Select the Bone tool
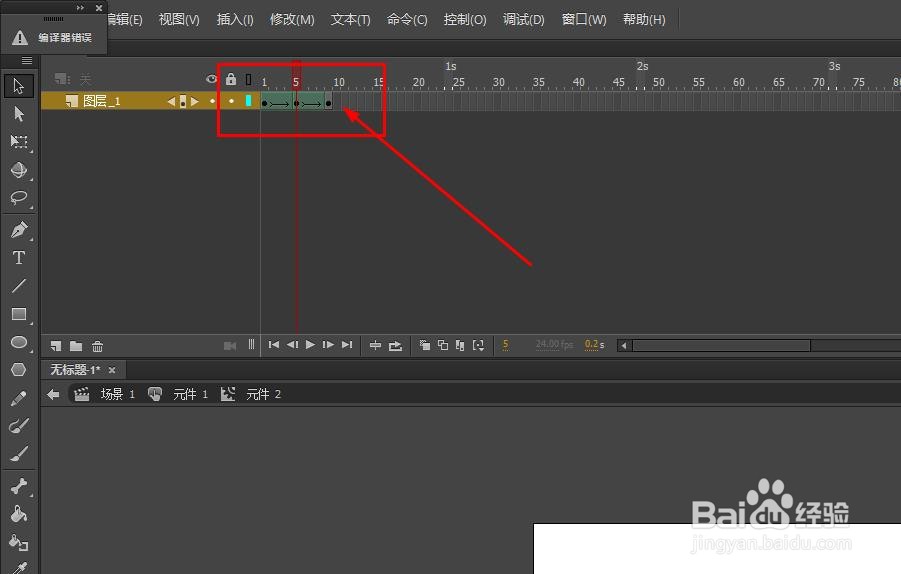901x574 pixels. click(18, 486)
